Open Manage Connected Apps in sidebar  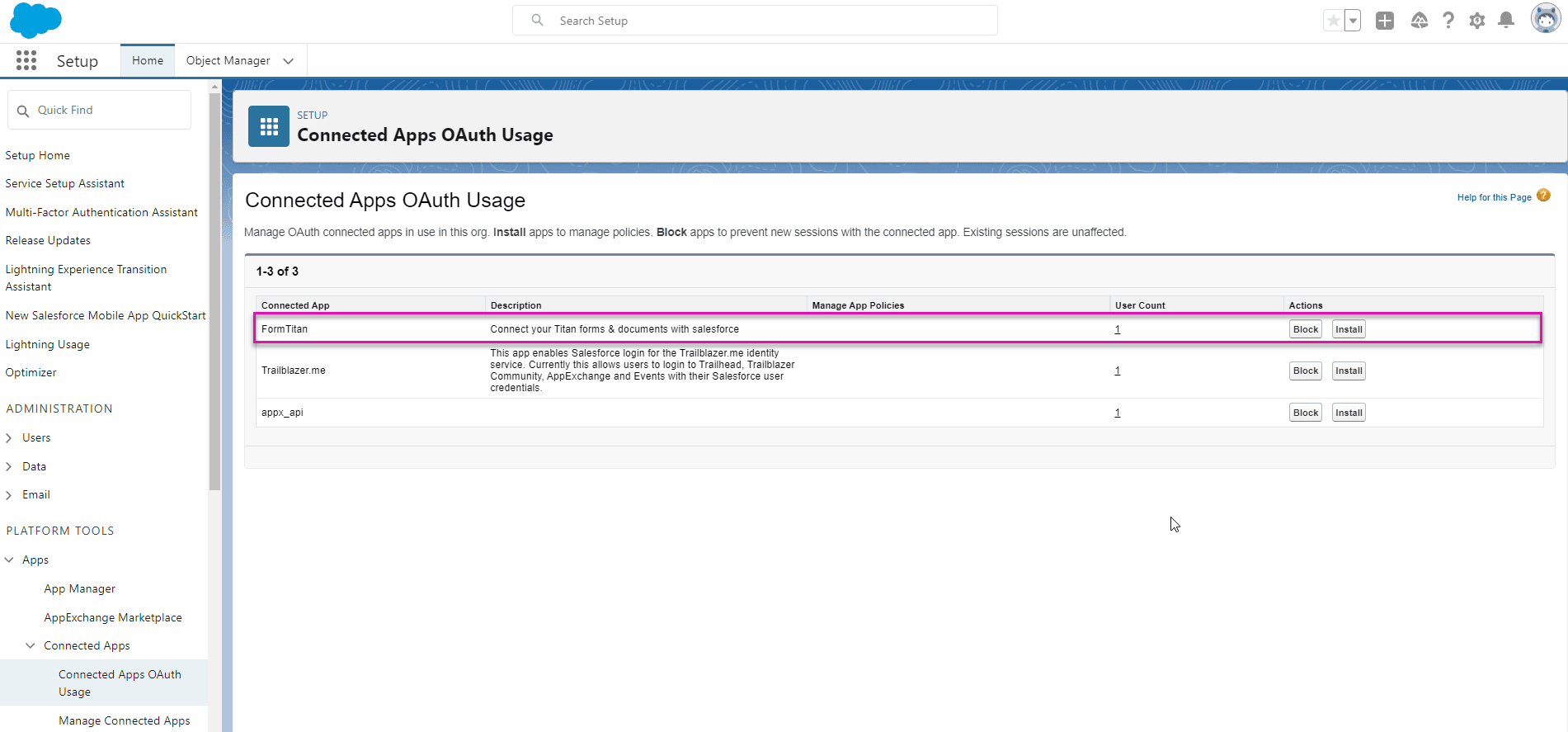click(124, 720)
